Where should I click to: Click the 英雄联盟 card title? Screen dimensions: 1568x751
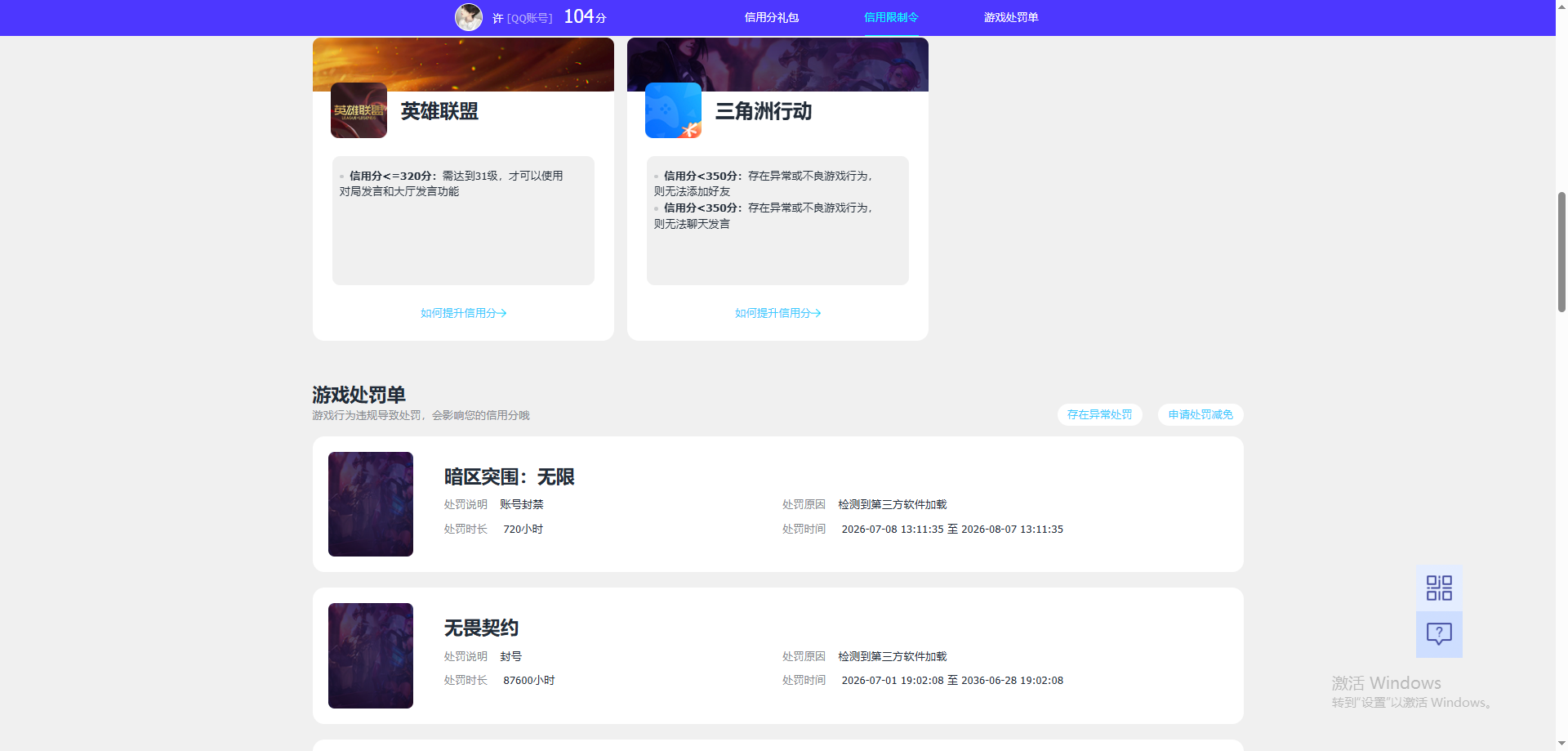439,111
